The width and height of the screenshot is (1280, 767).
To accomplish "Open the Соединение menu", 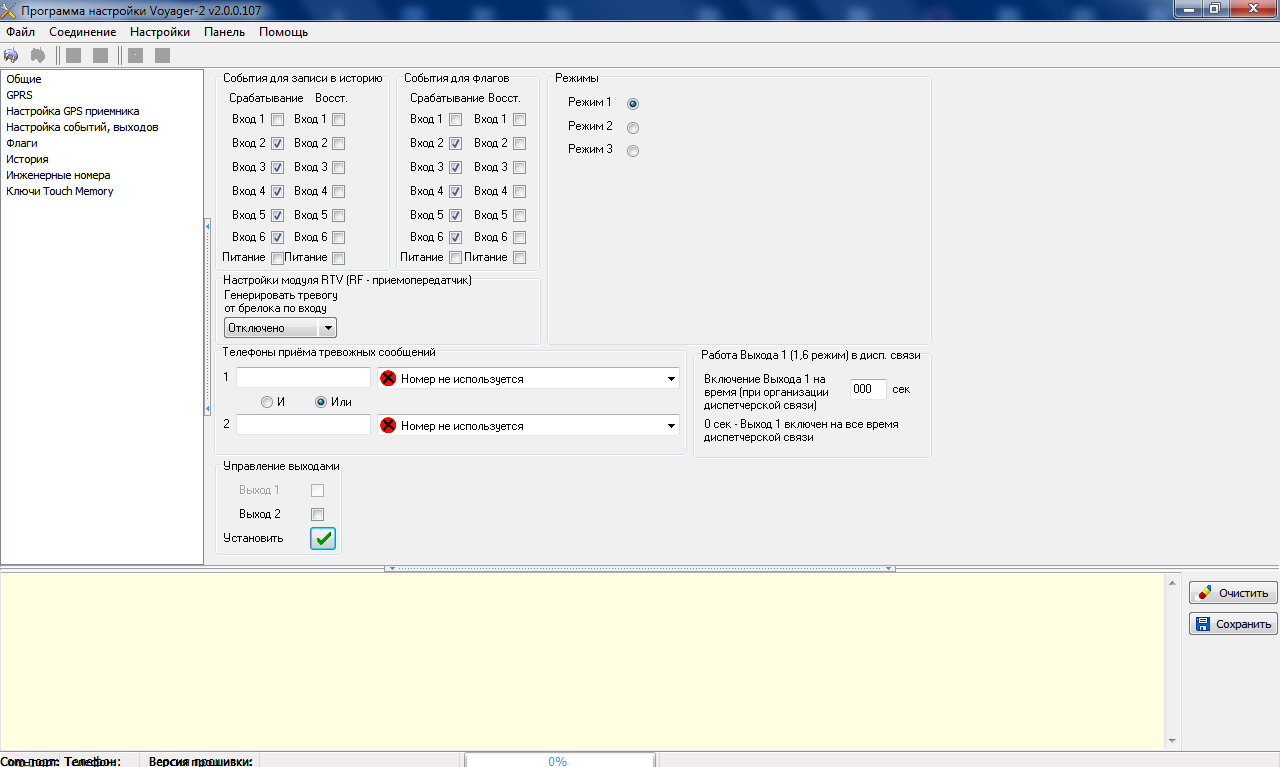I will tap(82, 32).
